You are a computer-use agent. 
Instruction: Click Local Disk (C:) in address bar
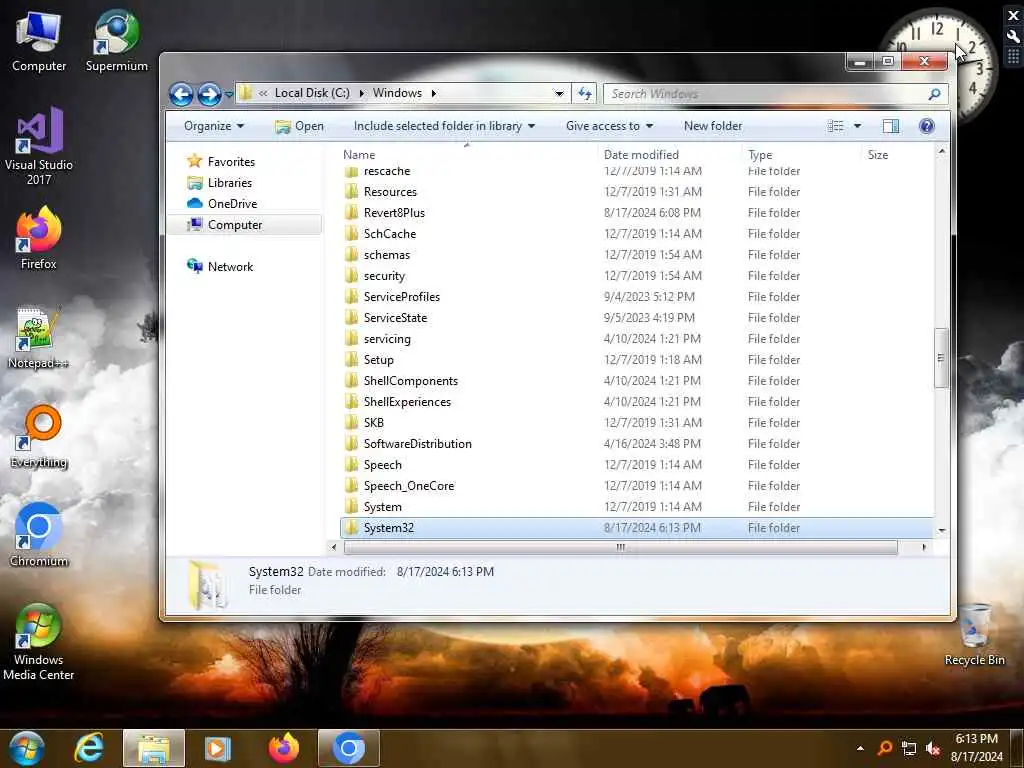pos(312,93)
